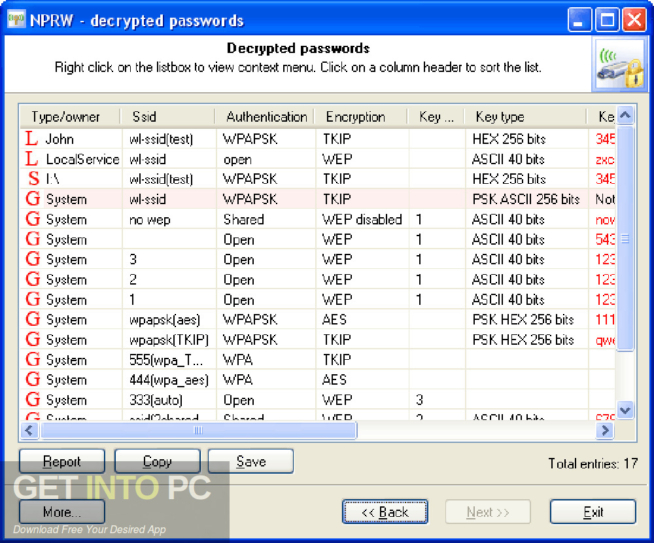Click the 'WEP disabled' encryption cell
This screenshot has height=543, width=654.
(362, 219)
